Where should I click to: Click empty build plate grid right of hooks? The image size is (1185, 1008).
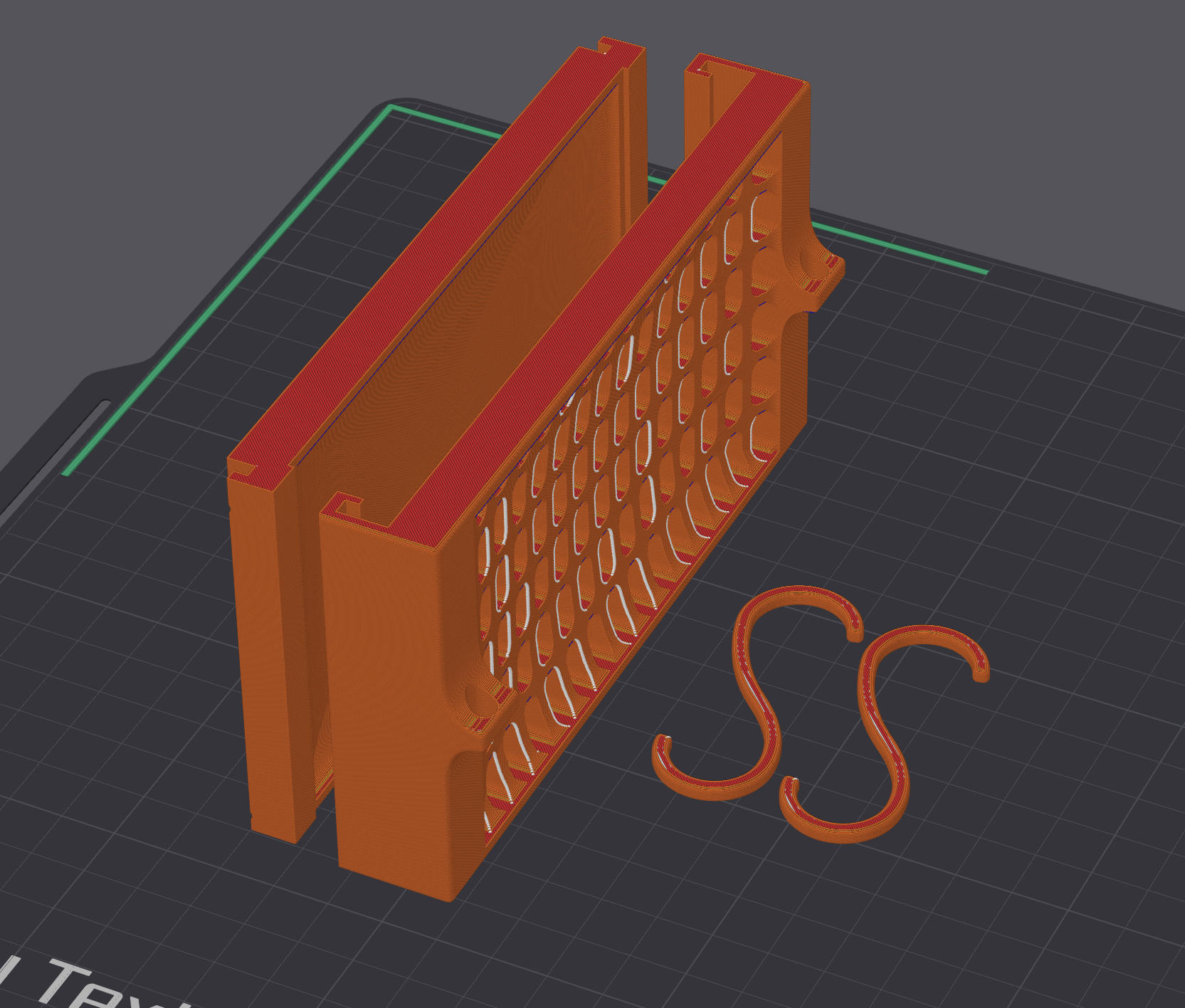[x=1053, y=641]
